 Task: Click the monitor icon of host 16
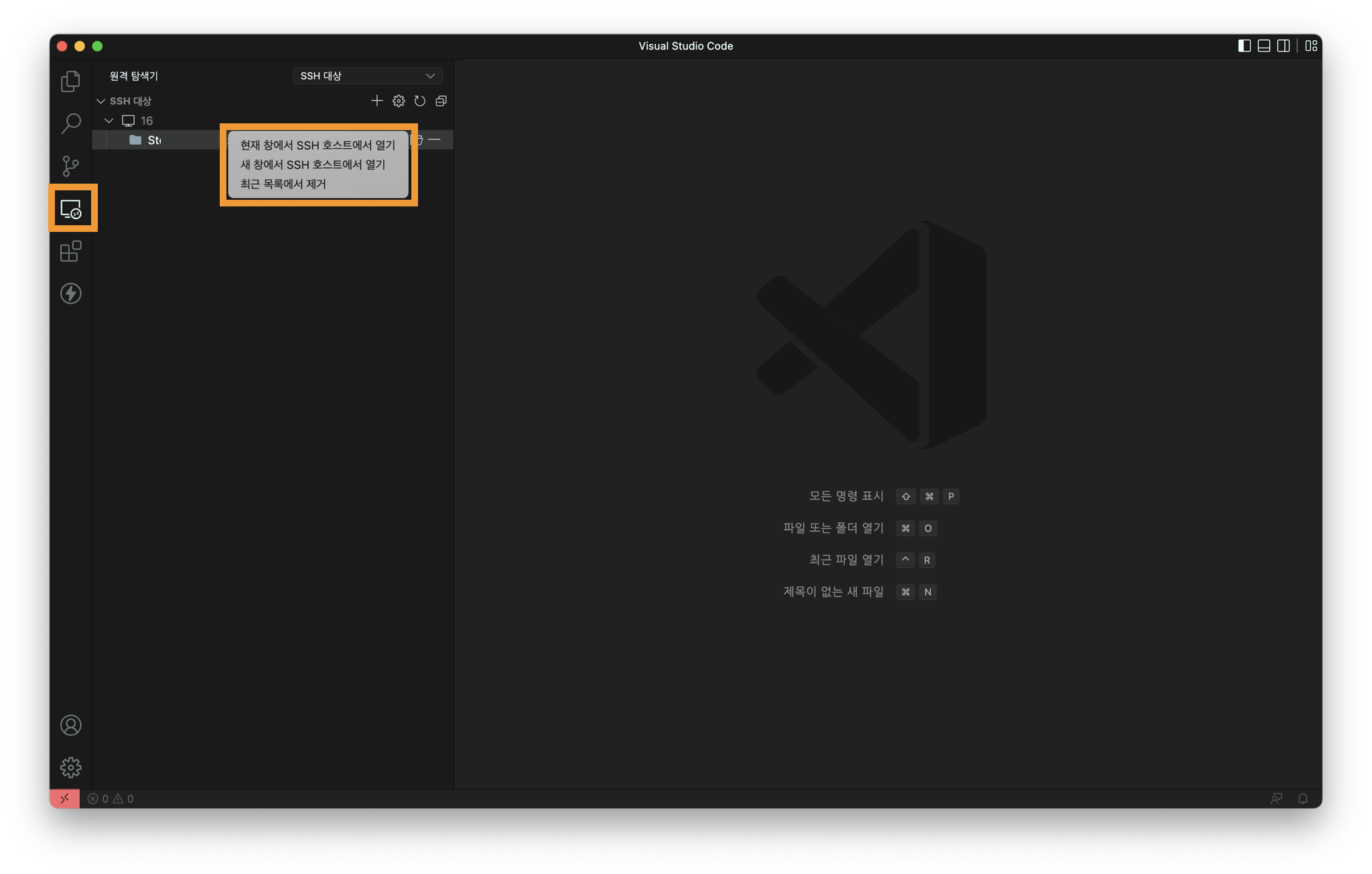tap(128, 121)
